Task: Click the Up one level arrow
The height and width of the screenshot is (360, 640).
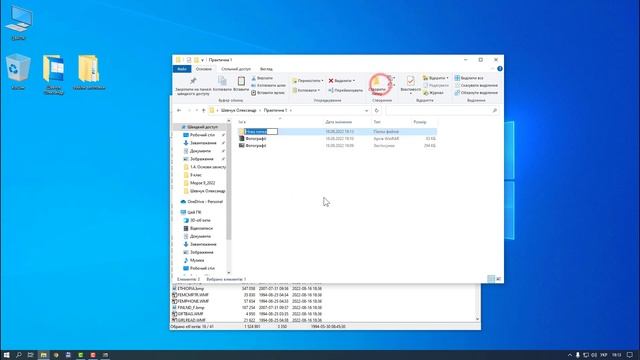Action: pos(204,110)
